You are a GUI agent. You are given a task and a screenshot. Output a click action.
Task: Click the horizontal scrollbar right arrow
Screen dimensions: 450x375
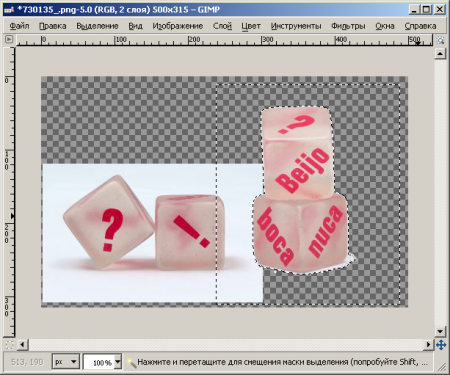(x=429, y=344)
